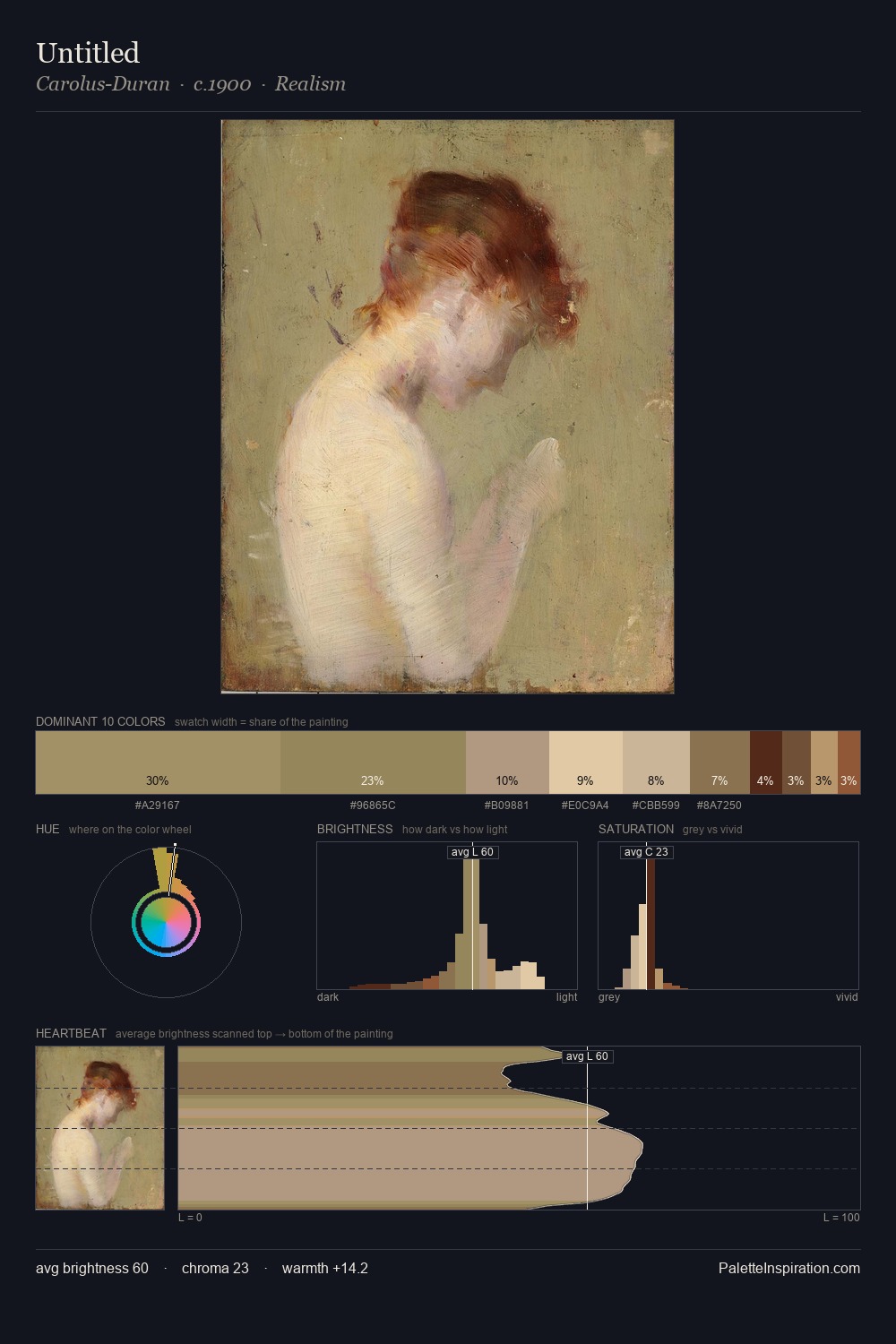Click the 'BRIGHTNESS' section heading

(355, 829)
